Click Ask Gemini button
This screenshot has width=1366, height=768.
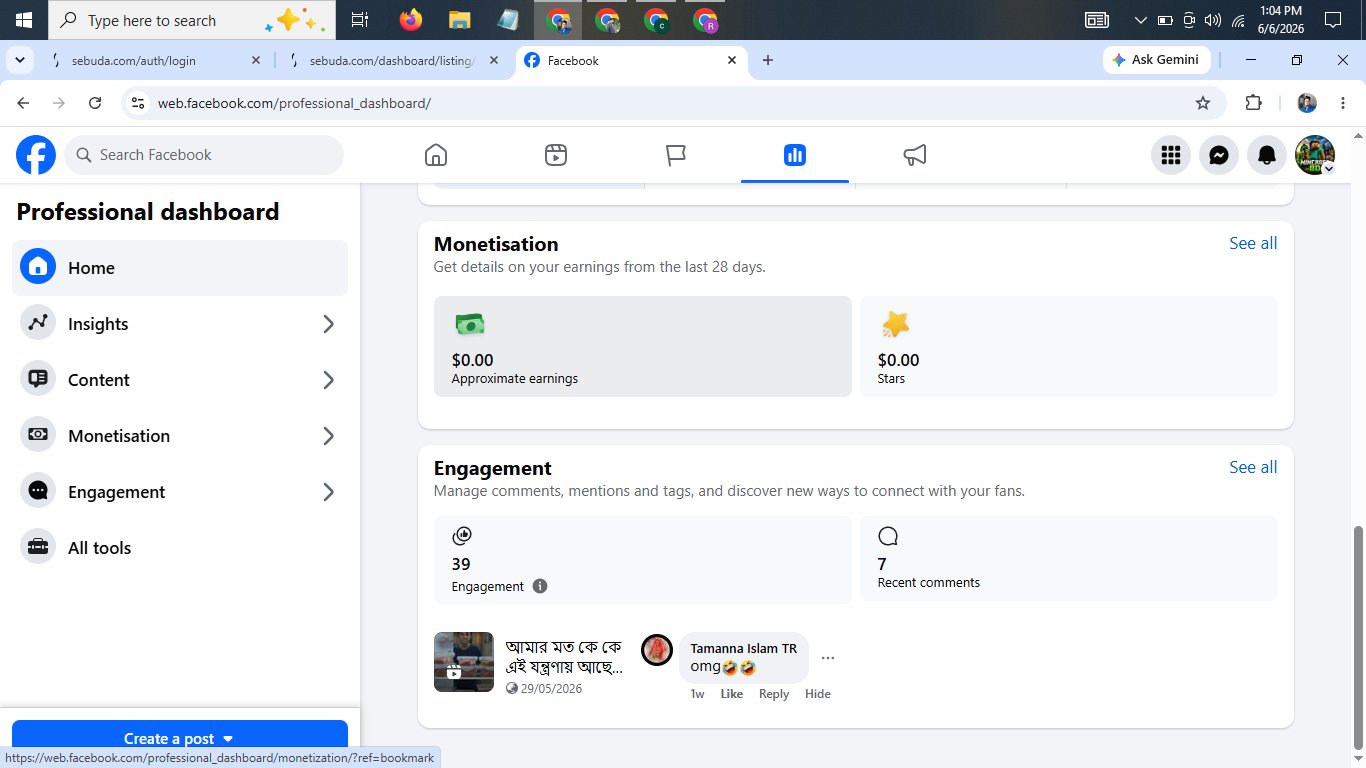(1156, 60)
